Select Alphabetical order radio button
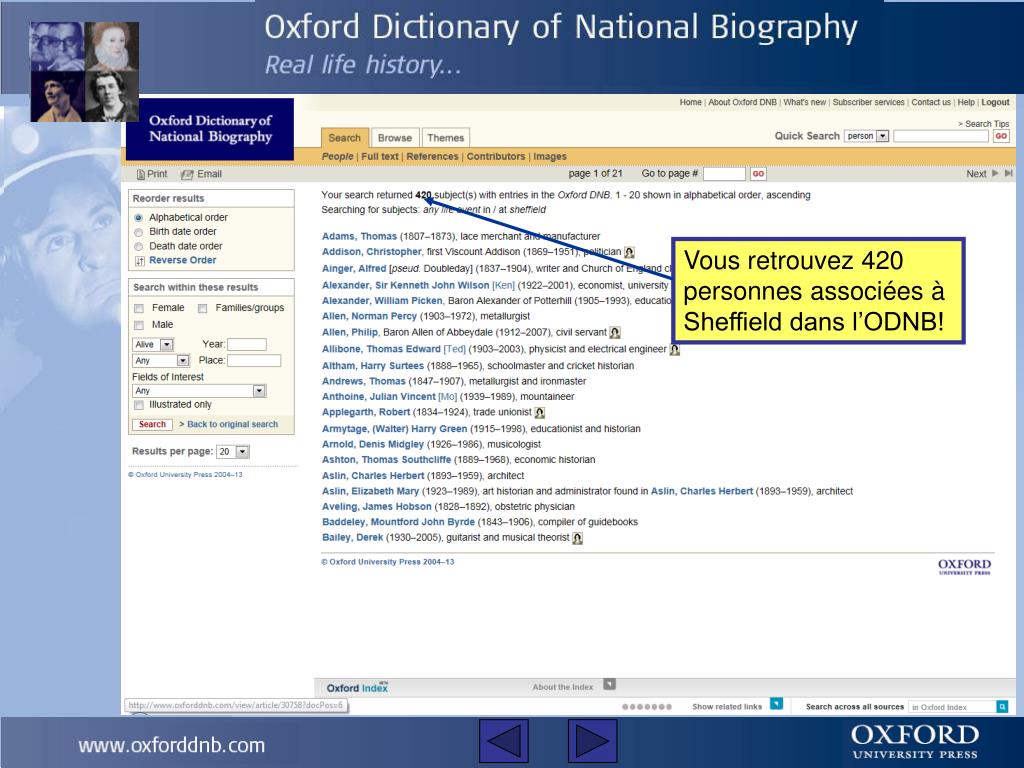This screenshot has height=768, width=1024. pyautogui.click(x=138, y=217)
